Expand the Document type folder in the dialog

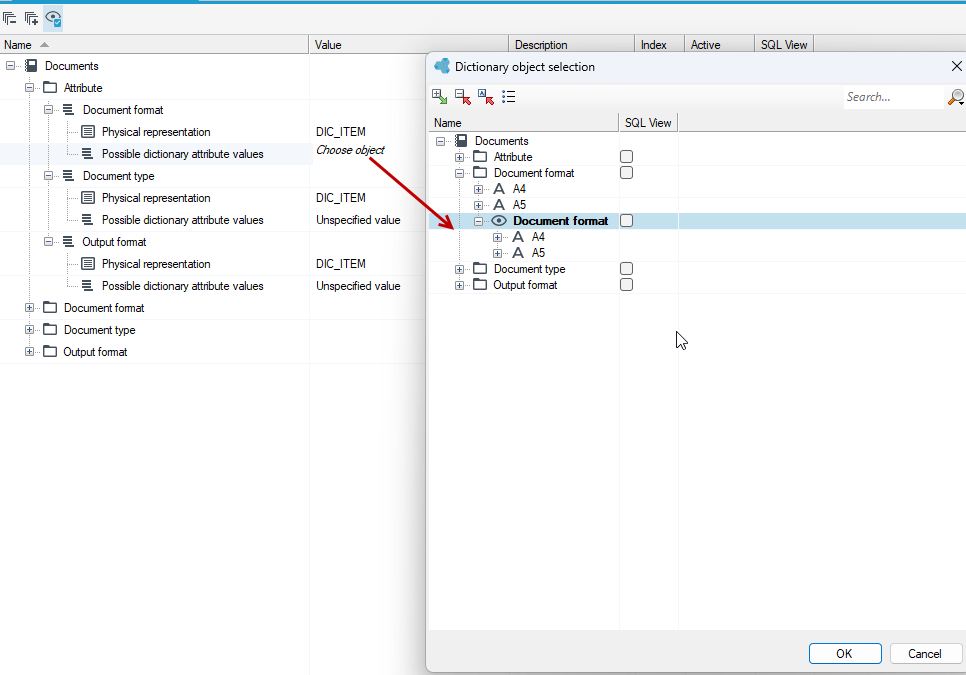pos(460,270)
